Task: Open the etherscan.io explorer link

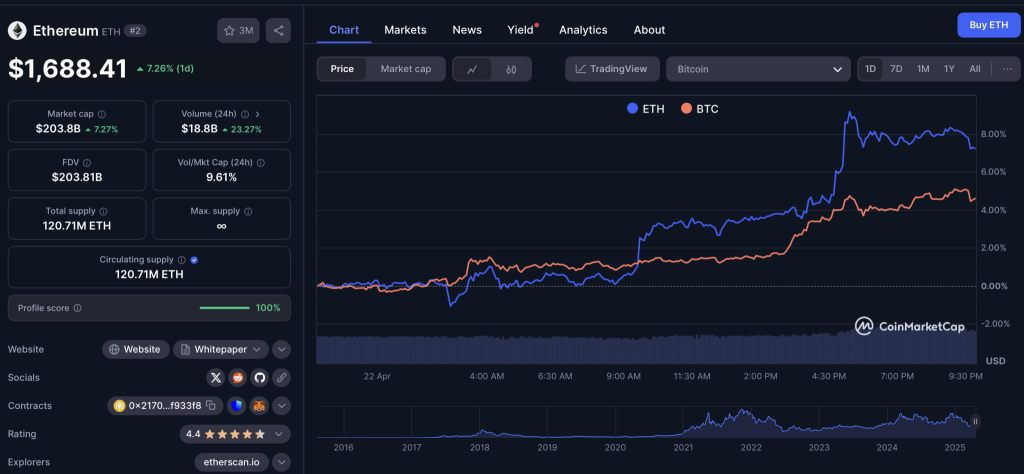Action: (x=231, y=462)
